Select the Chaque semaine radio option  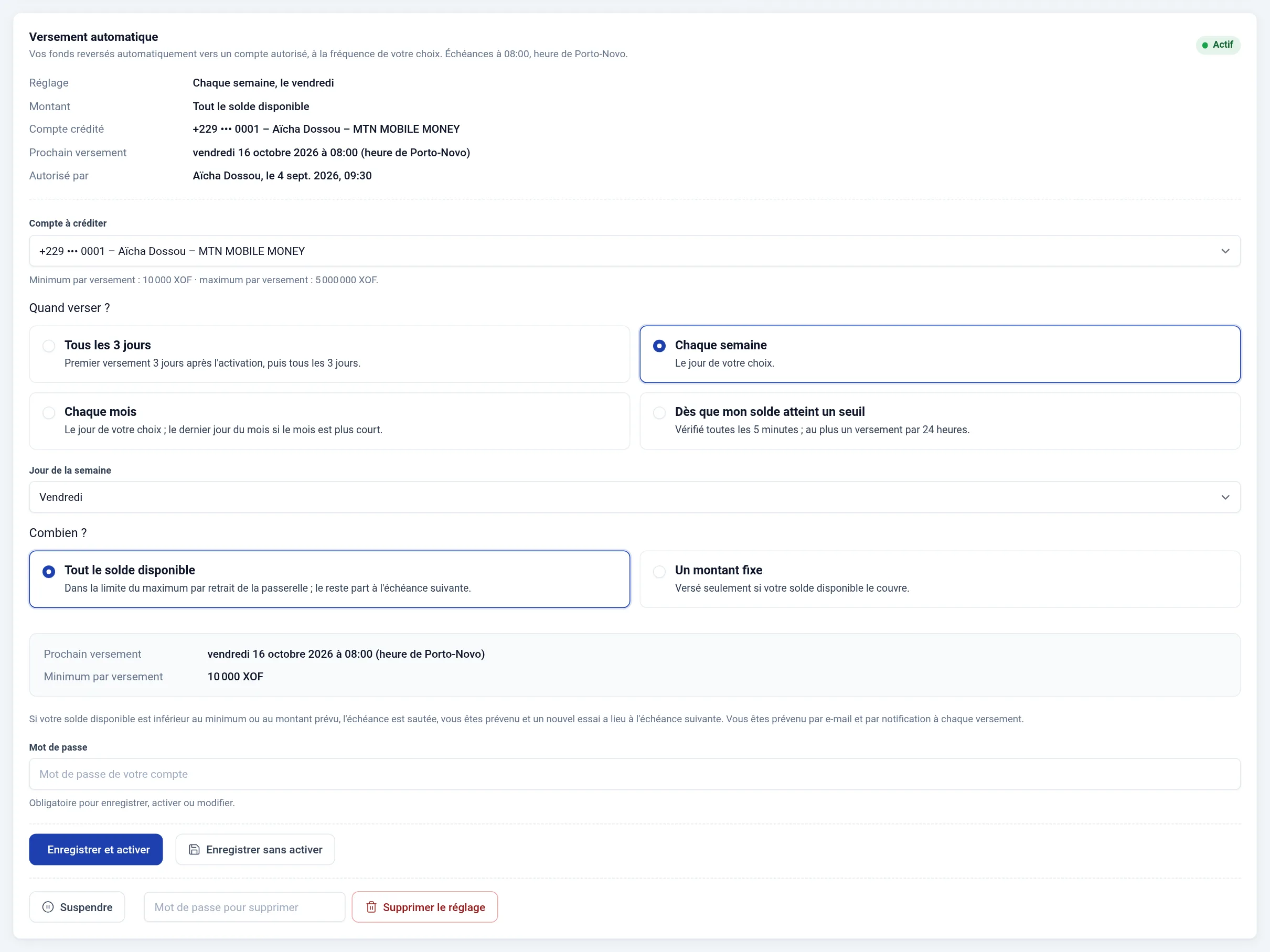click(940, 354)
